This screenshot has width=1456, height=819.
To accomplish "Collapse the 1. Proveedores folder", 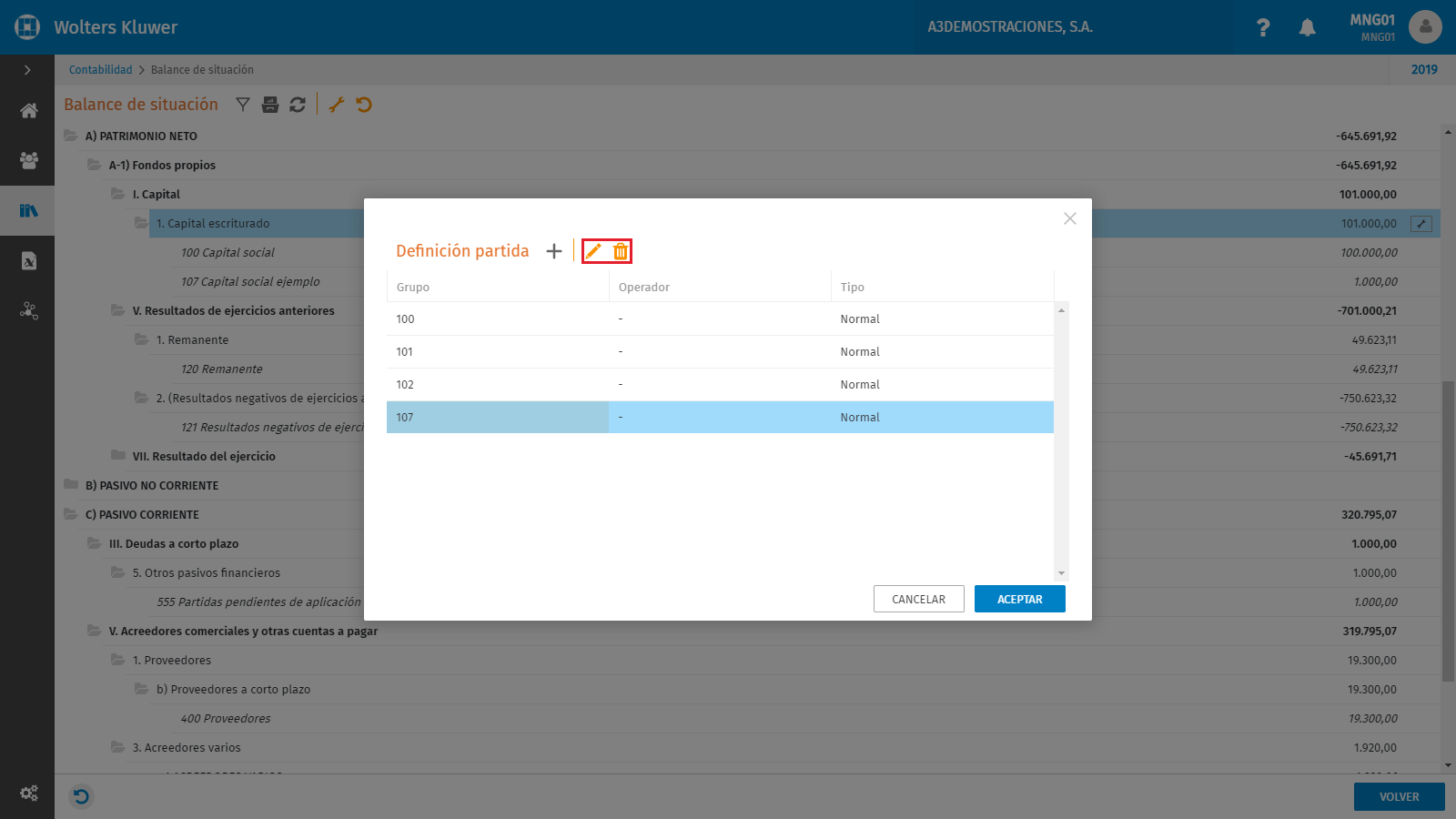I will click(x=118, y=660).
